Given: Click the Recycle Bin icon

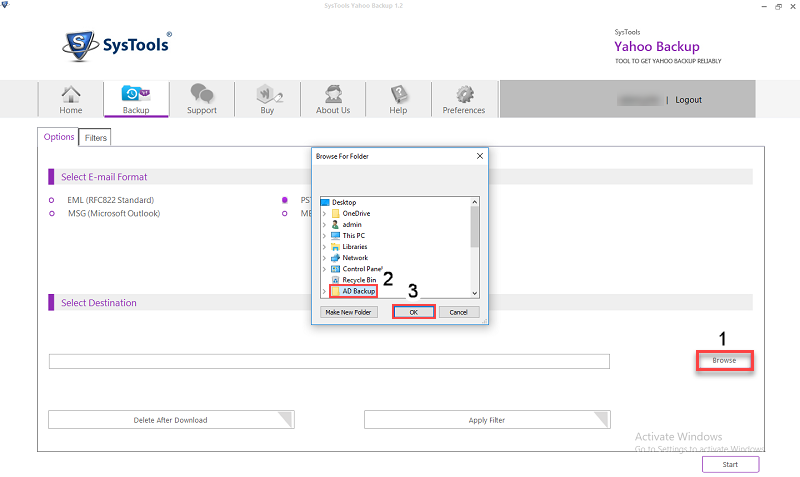Looking at the screenshot, I should tap(335, 280).
